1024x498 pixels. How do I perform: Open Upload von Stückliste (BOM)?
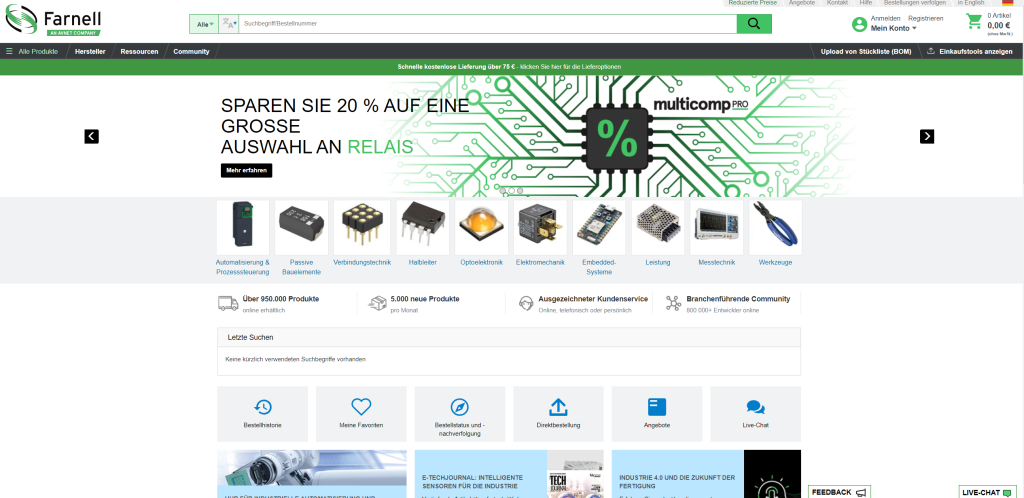tap(866, 51)
